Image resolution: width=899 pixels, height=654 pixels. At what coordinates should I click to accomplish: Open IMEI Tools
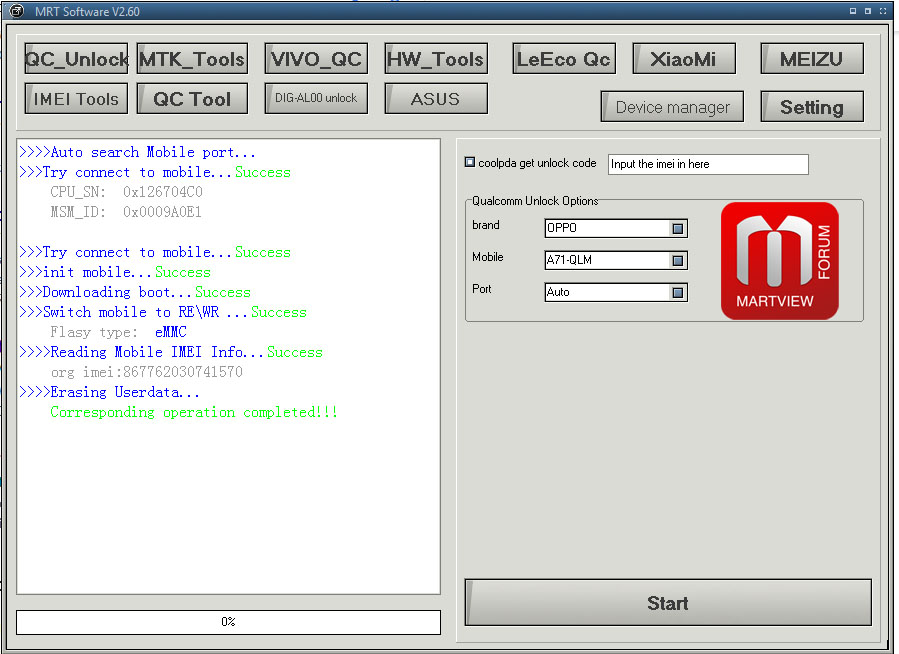coord(76,99)
